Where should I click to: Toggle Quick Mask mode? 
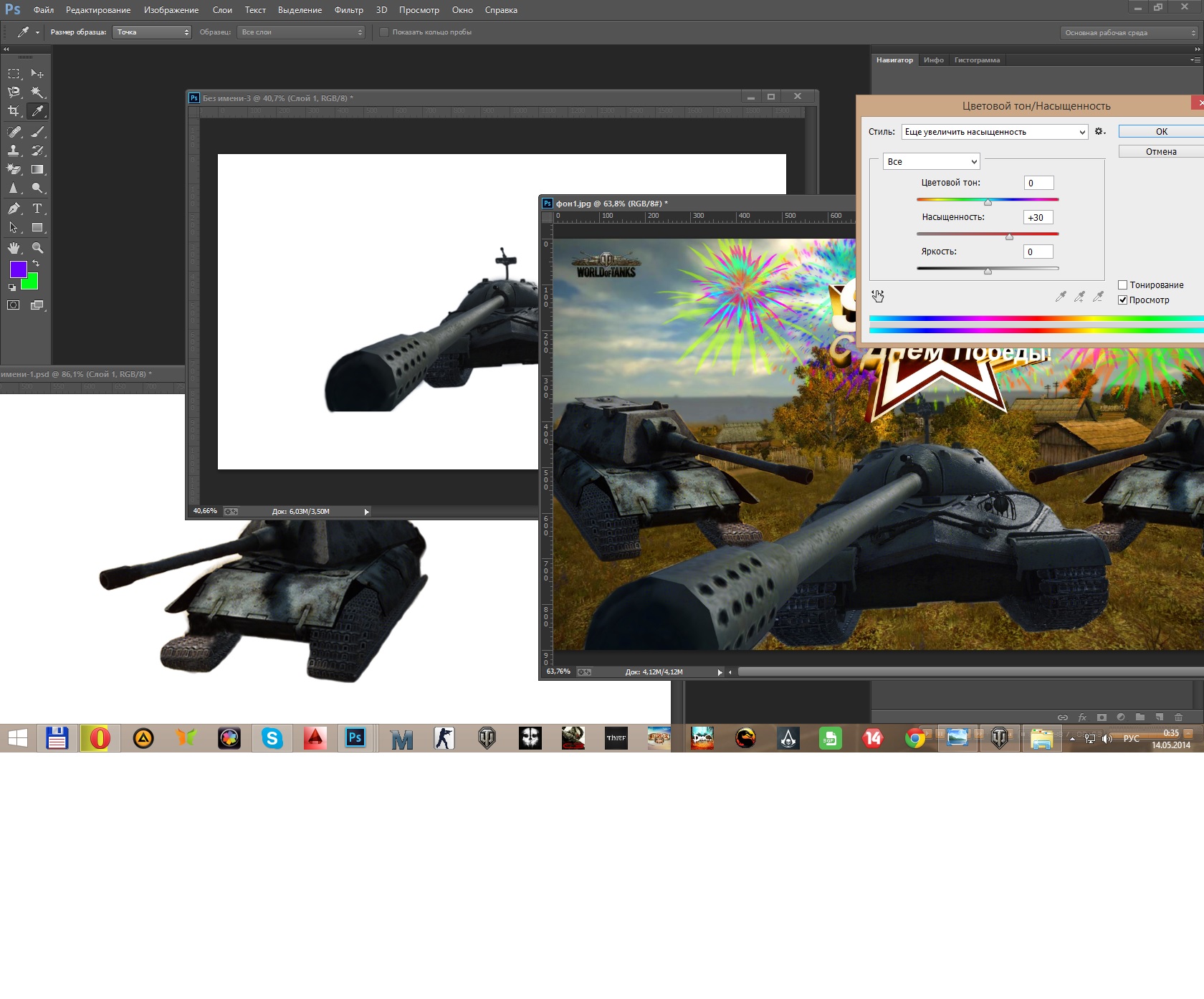14,305
